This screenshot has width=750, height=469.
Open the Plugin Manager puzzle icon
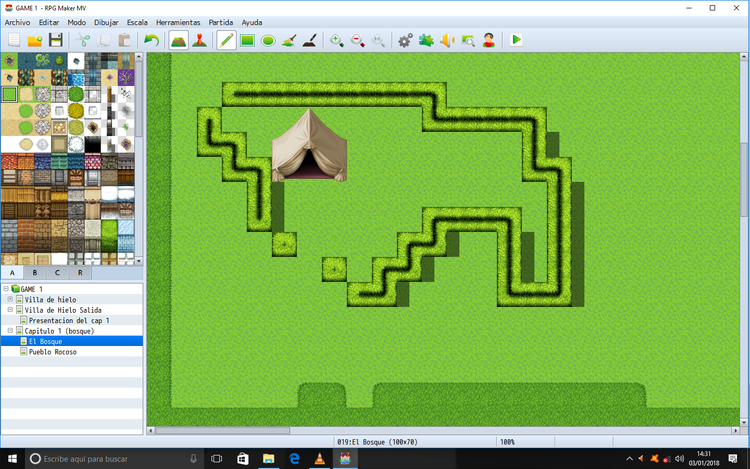pyautogui.click(x=426, y=40)
